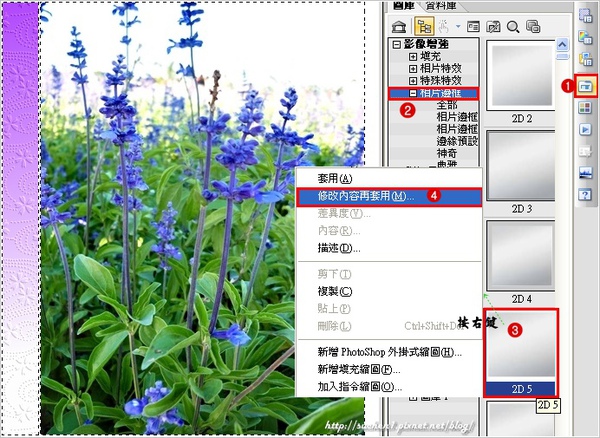
Task: Select the 2D 4 frame thumbnail
Action: click(x=521, y=256)
